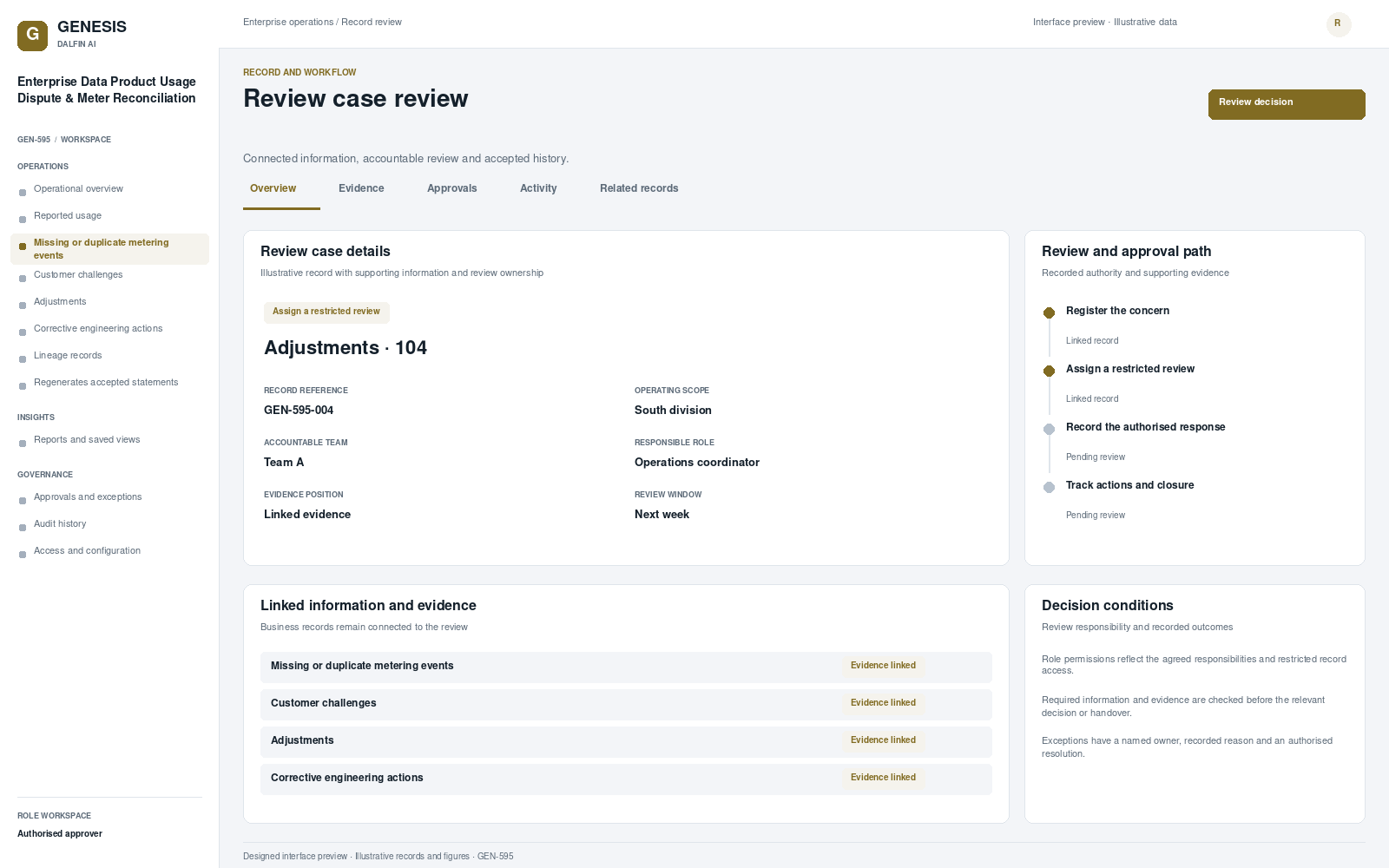This screenshot has height=868, width=1389.
Task: Select Missing or duplicate metering events in sidebar
Action: pos(109,249)
